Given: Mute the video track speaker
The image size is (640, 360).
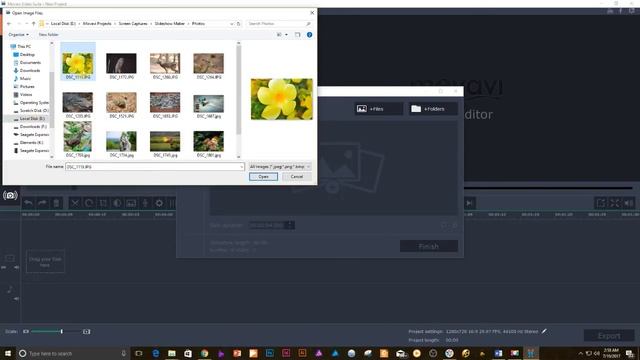Looking at the screenshot, I should tap(16, 267).
